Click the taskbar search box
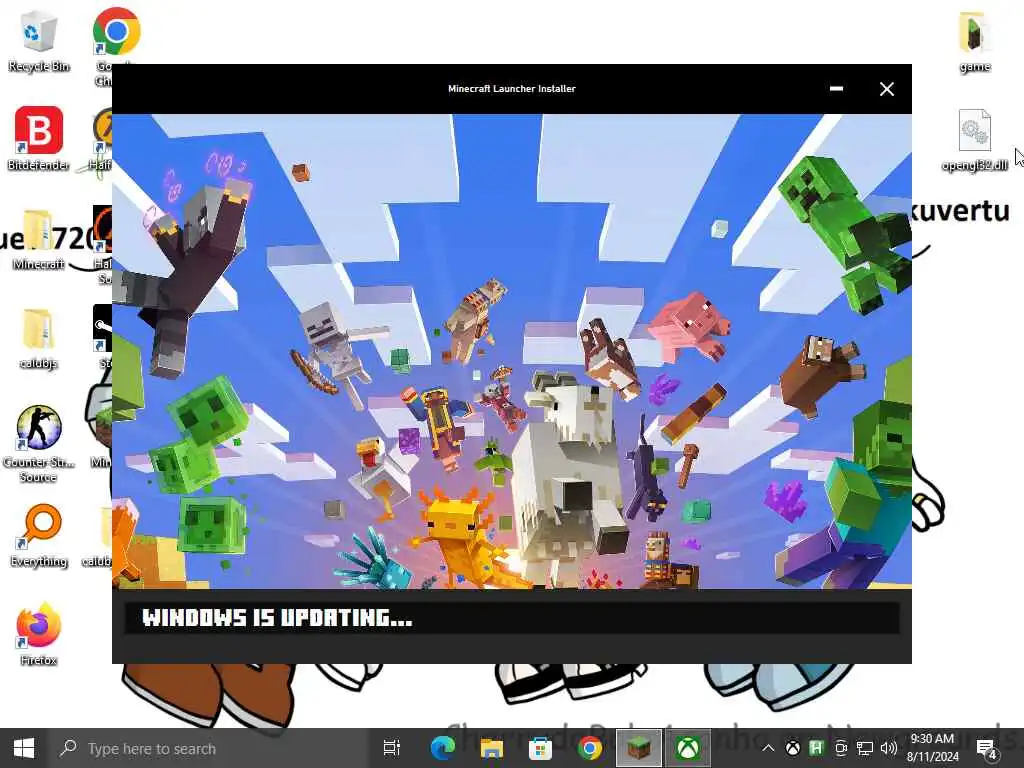Screen dimensions: 1024x768 210,748
